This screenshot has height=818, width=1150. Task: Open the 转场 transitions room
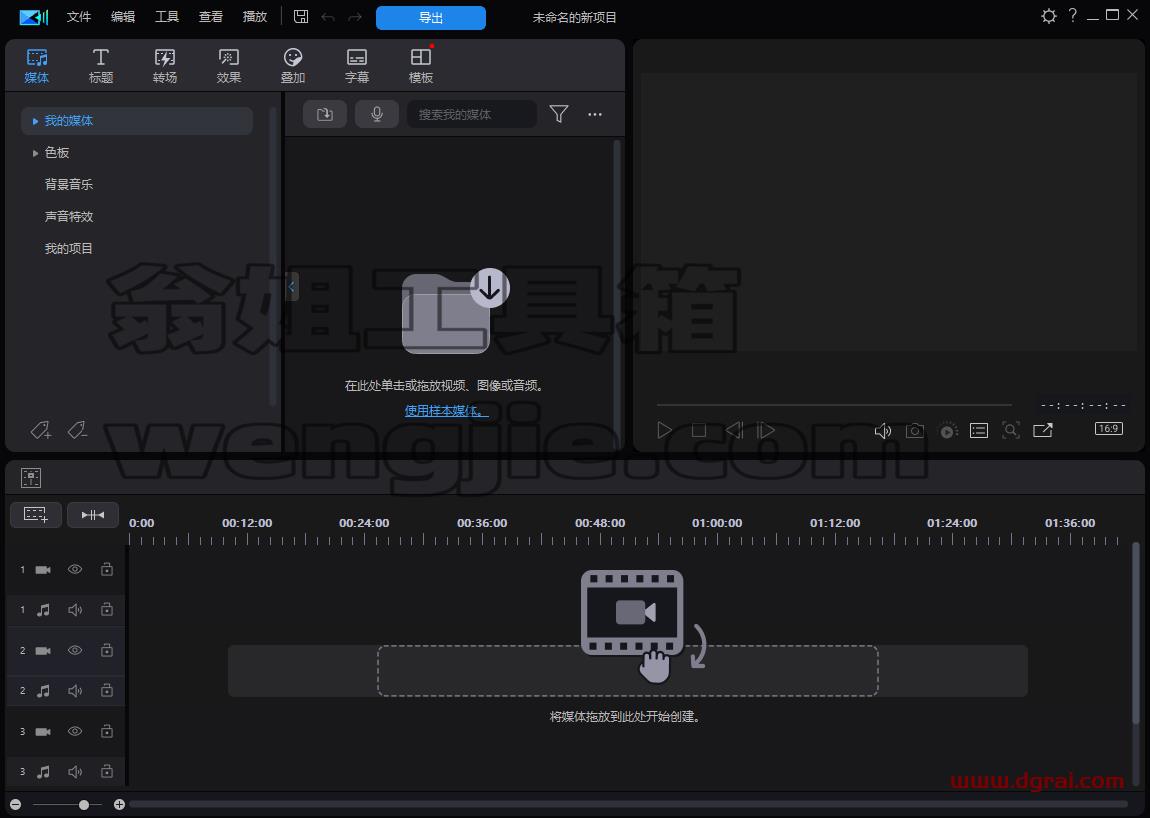click(x=164, y=66)
